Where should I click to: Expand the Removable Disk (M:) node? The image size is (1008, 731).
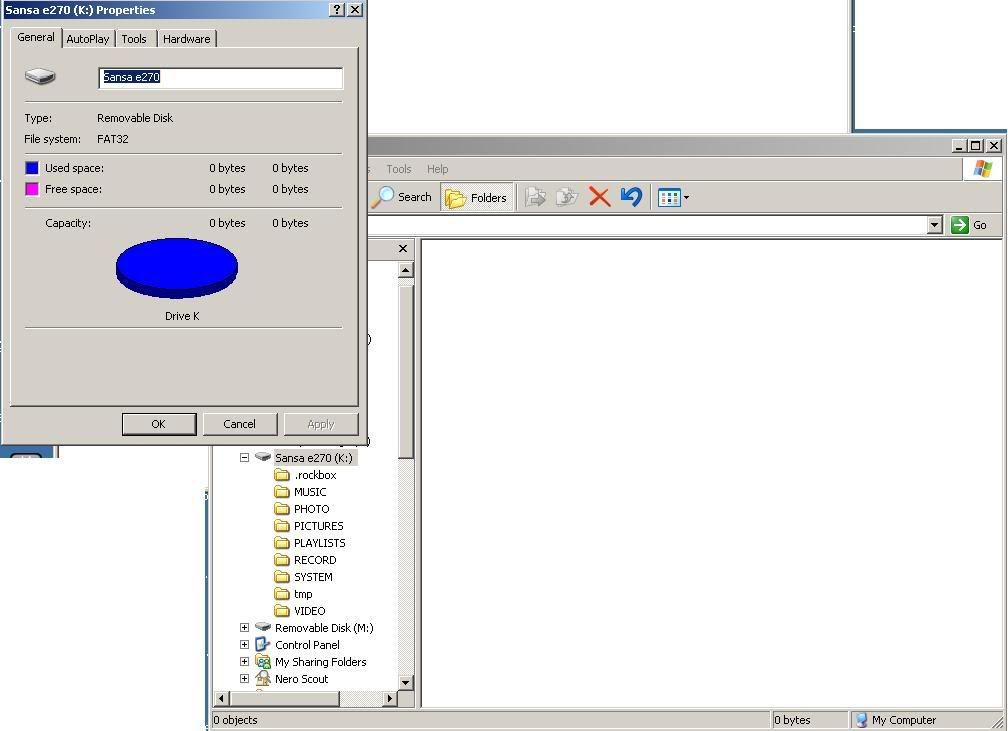coord(244,628)
